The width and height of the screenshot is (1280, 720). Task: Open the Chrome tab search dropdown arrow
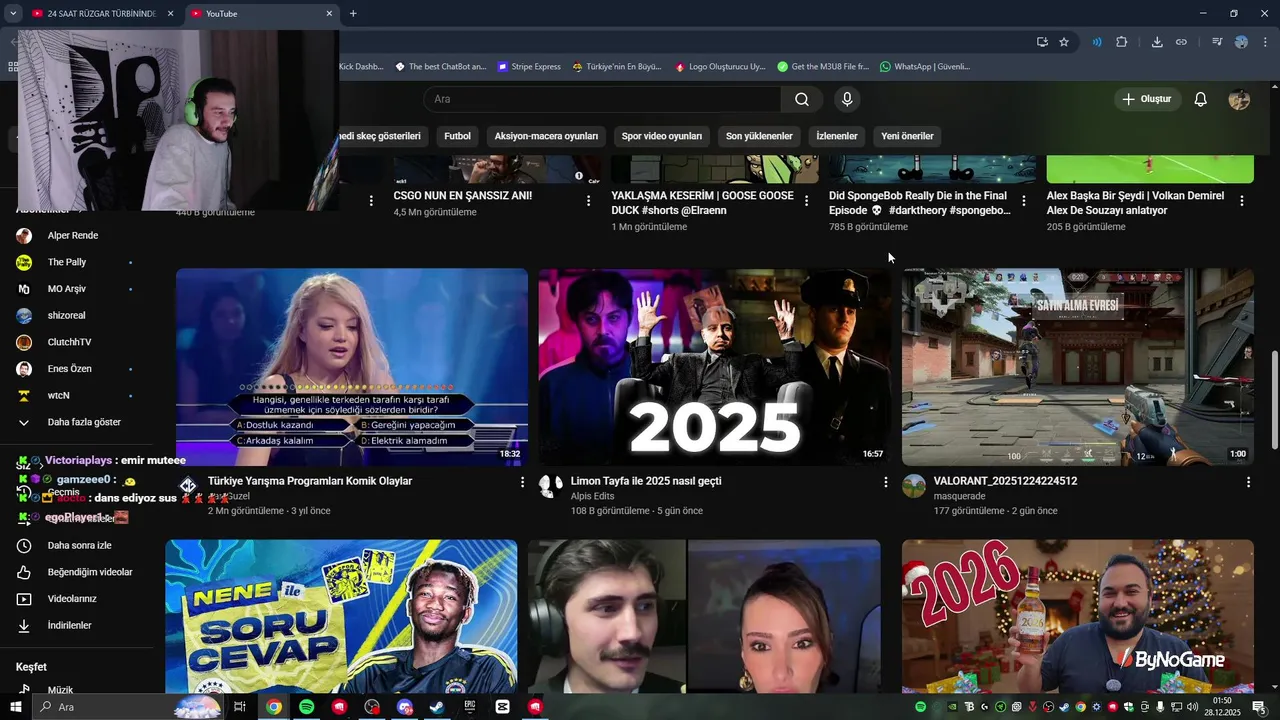click(13, 14)
